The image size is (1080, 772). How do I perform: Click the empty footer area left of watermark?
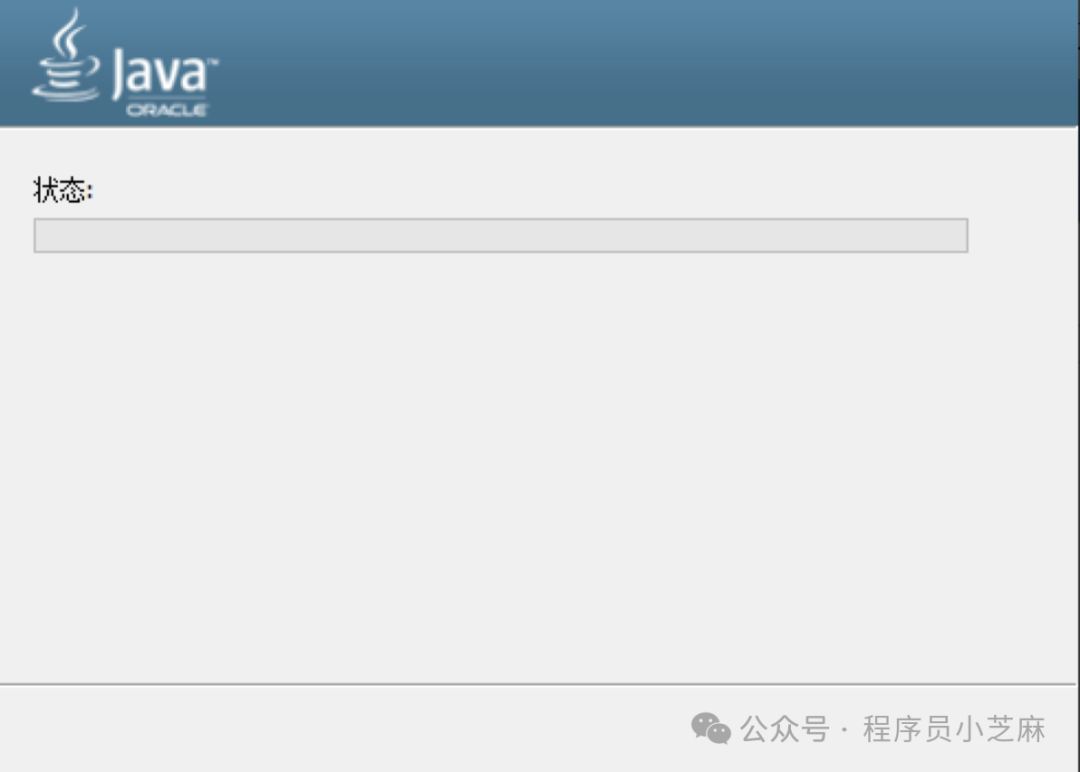click(x=344, y=729)
